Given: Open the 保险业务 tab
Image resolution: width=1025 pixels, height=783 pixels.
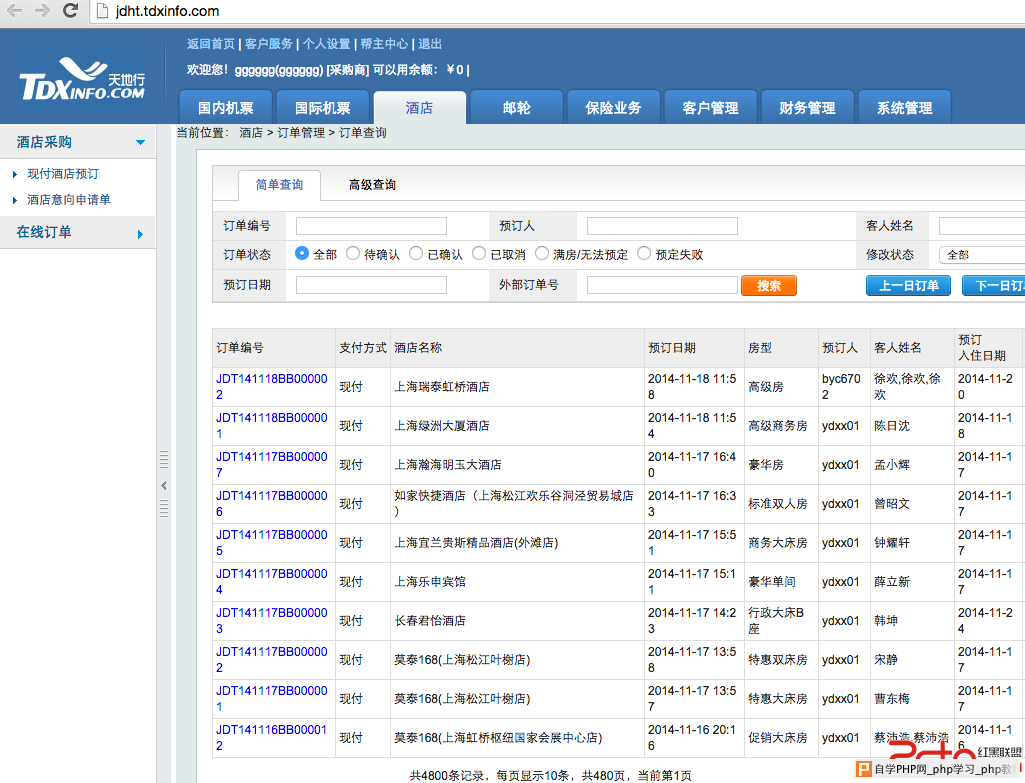Looking at the screenshot, I should point(613,108).
